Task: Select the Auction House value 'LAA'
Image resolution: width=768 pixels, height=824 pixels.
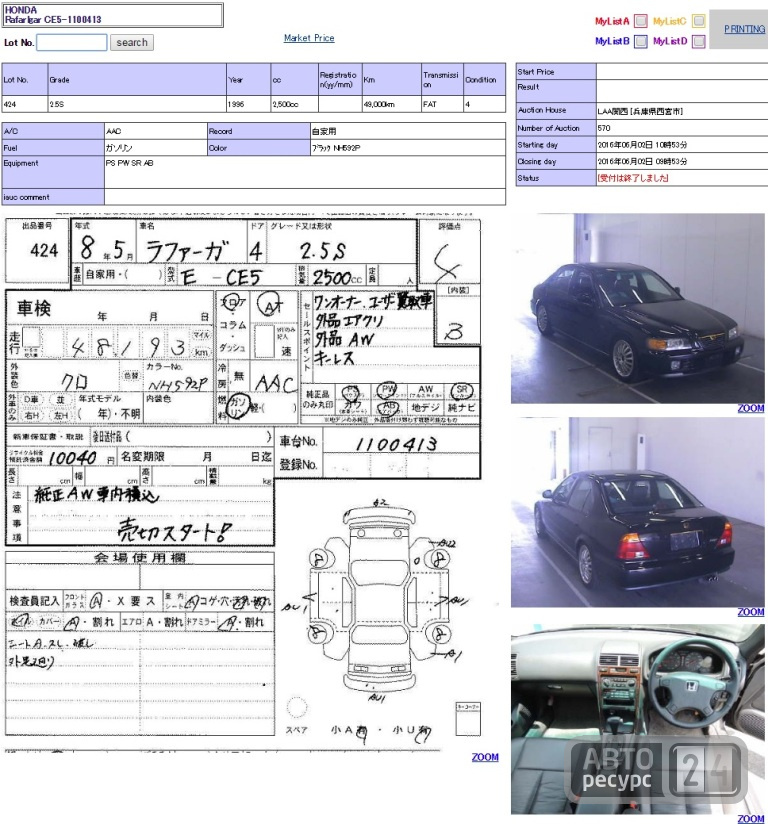Action: pyautogui.click(x=640, y=111)
